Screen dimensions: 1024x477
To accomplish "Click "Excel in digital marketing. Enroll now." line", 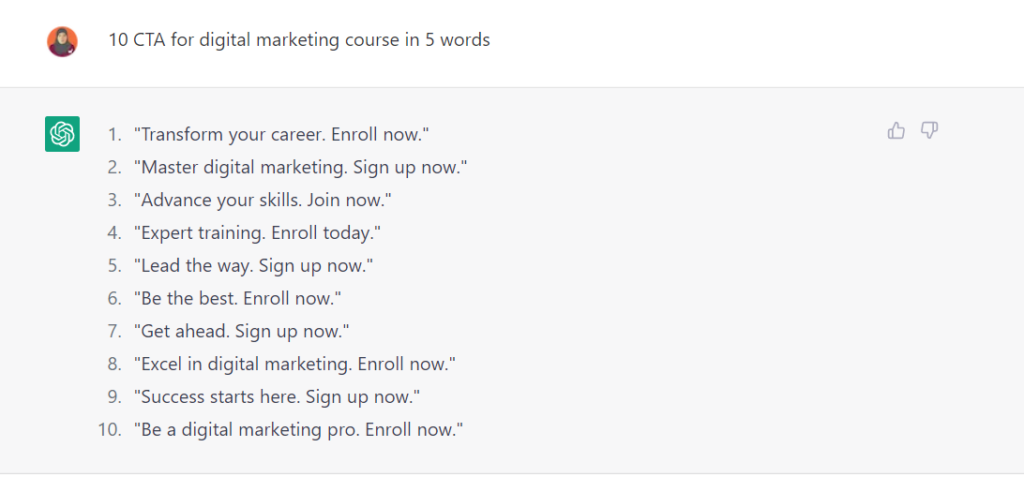I will coord(295,364).
